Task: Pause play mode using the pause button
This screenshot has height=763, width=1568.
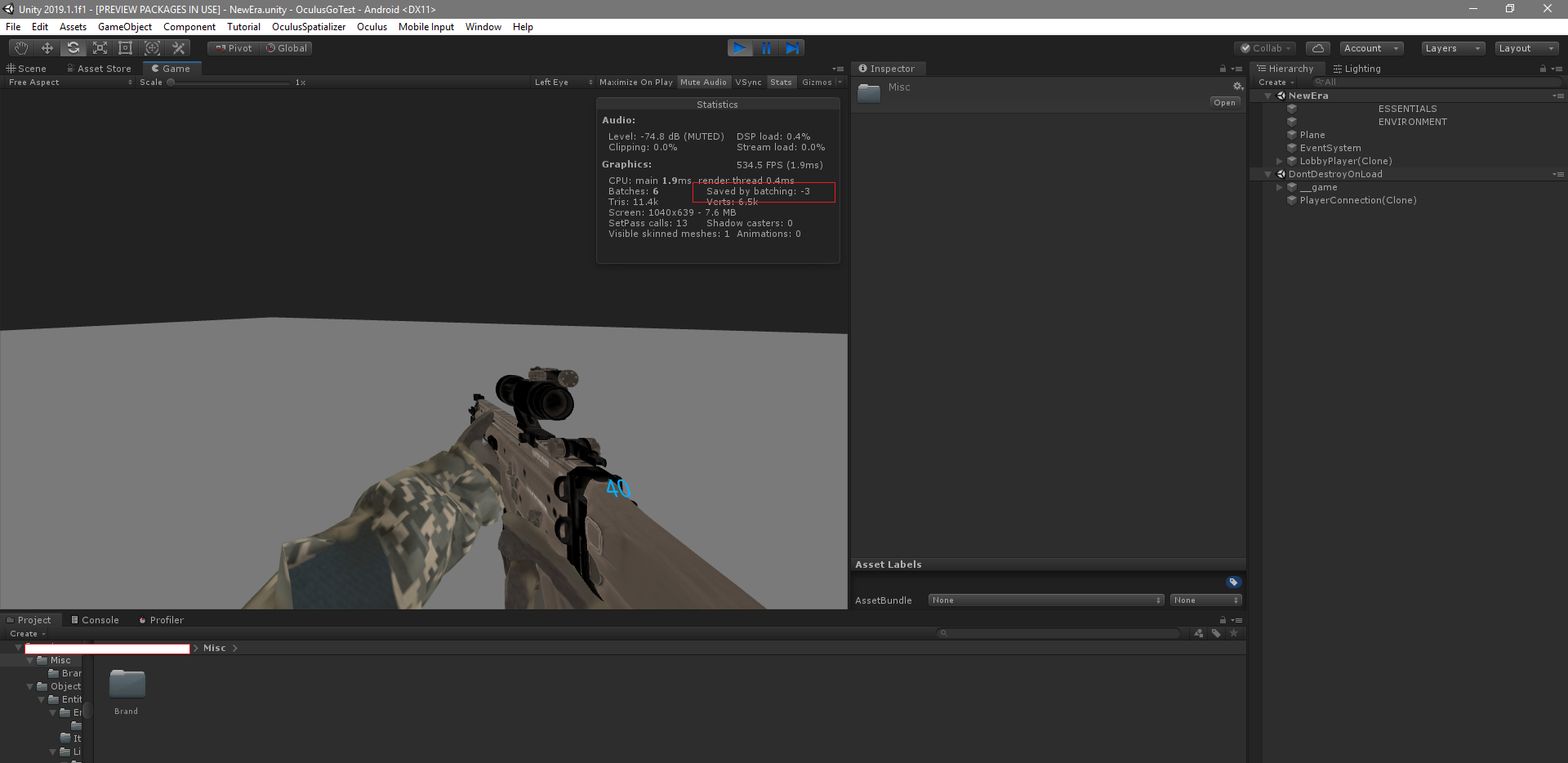Action: coord(766,47)
